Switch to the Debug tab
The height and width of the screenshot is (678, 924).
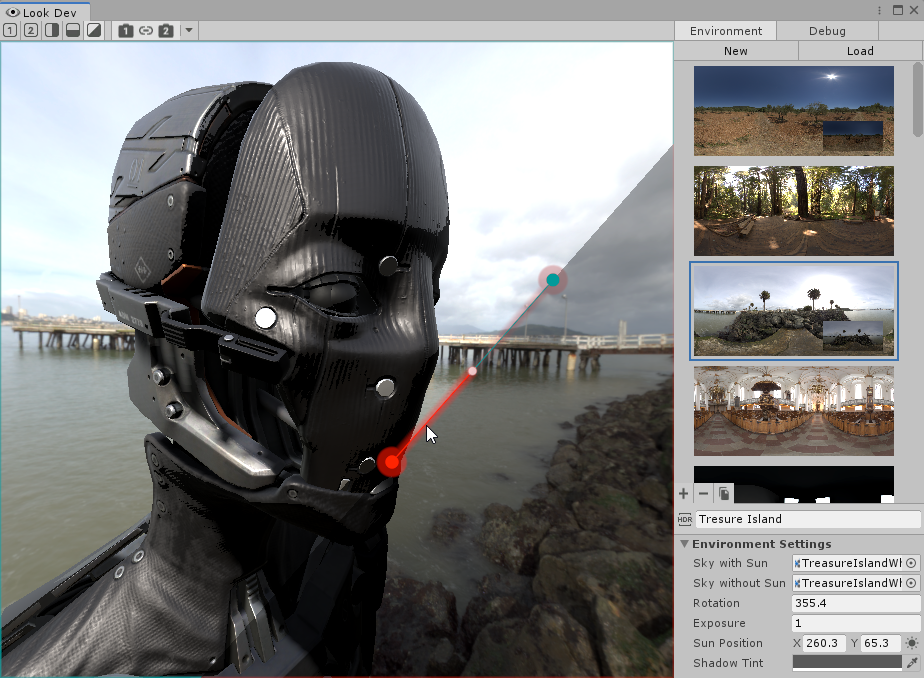(x=827, y=31)
